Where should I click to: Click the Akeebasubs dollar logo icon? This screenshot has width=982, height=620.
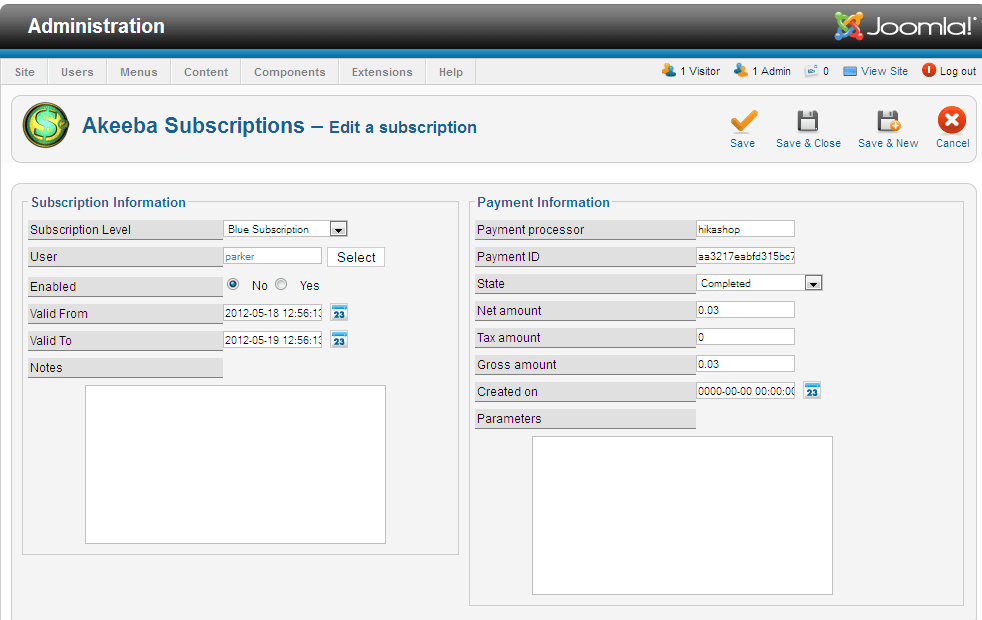click(x=46, y=125)
